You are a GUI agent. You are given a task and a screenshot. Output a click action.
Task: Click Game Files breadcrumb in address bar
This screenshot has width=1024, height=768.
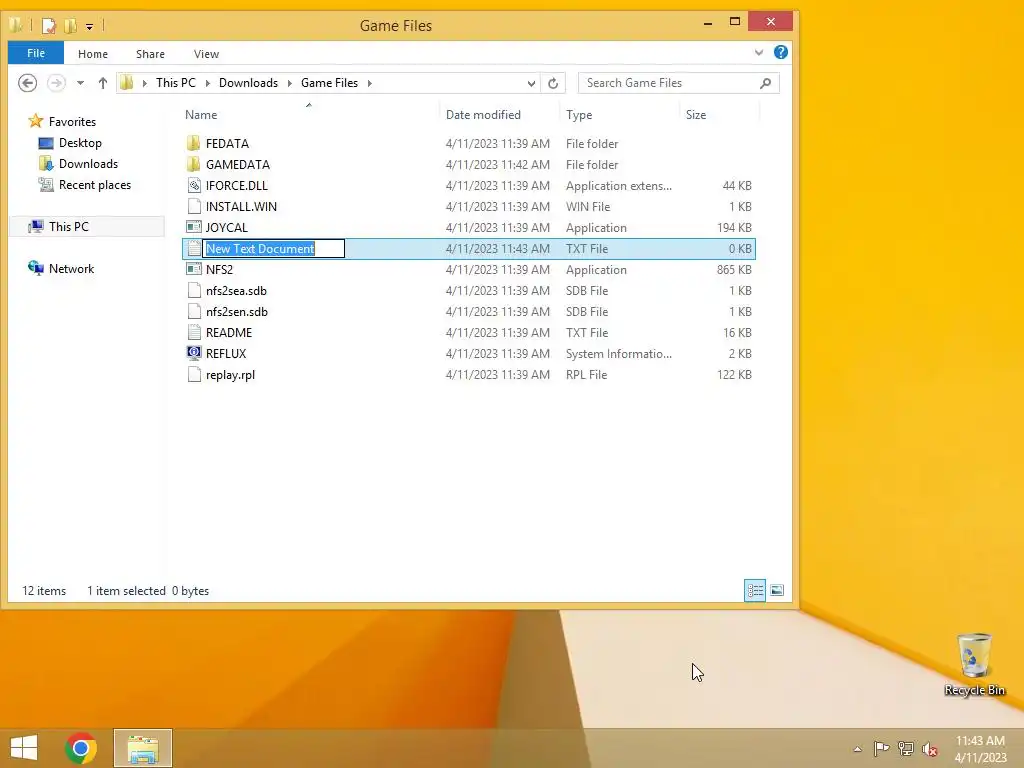[x=329, y=83]
